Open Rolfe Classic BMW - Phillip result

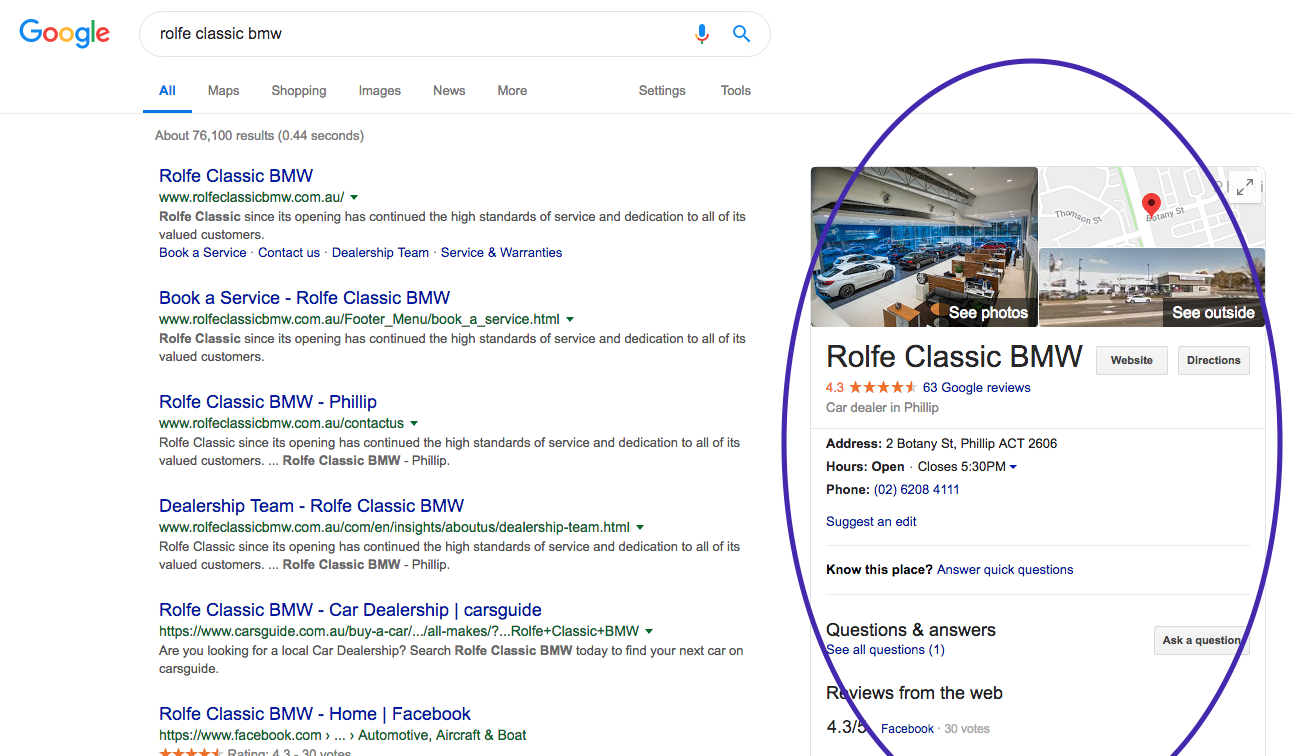pos(268,401)
